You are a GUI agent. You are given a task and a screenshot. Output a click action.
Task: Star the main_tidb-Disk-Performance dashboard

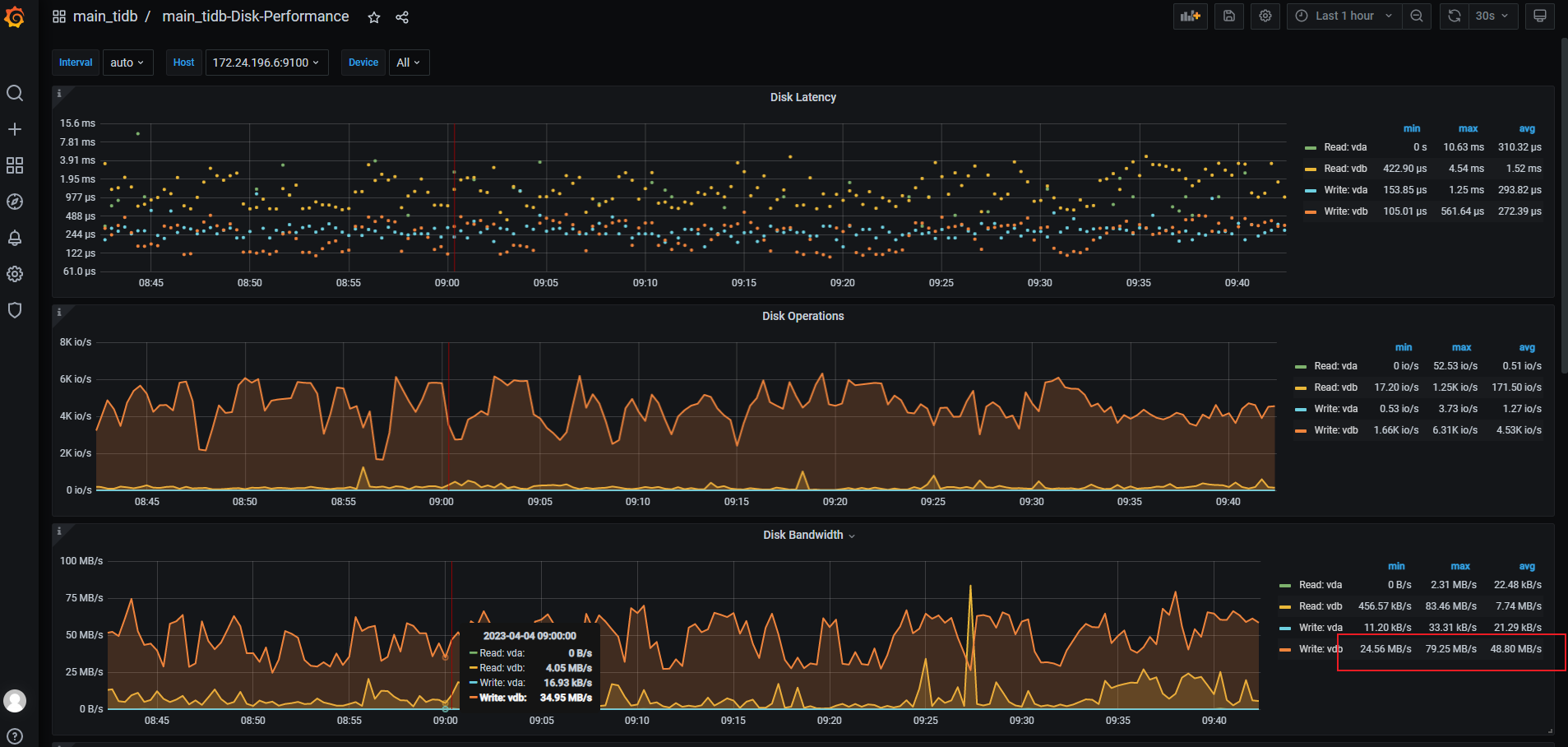(374, 17)
